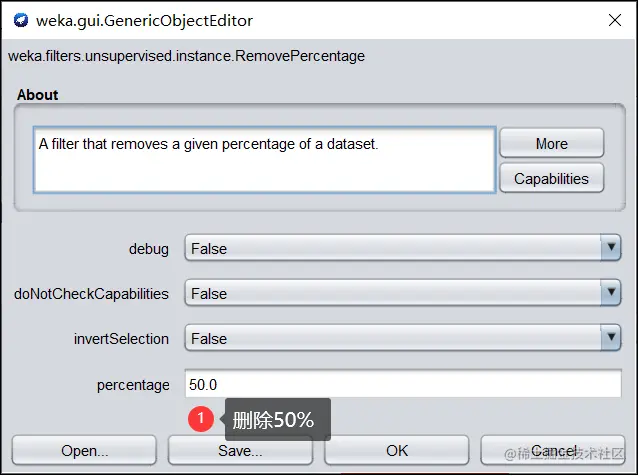This screenshot has width=639, height=476.
Task: Click the percentage label text
Action: (133, 384)
